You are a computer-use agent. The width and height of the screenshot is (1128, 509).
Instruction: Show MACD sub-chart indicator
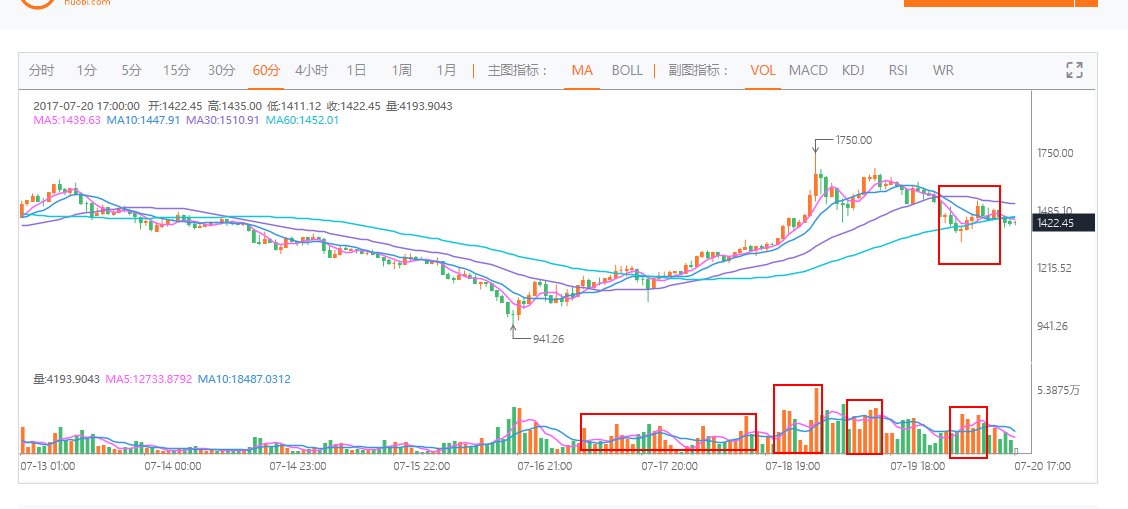(808, 70)
